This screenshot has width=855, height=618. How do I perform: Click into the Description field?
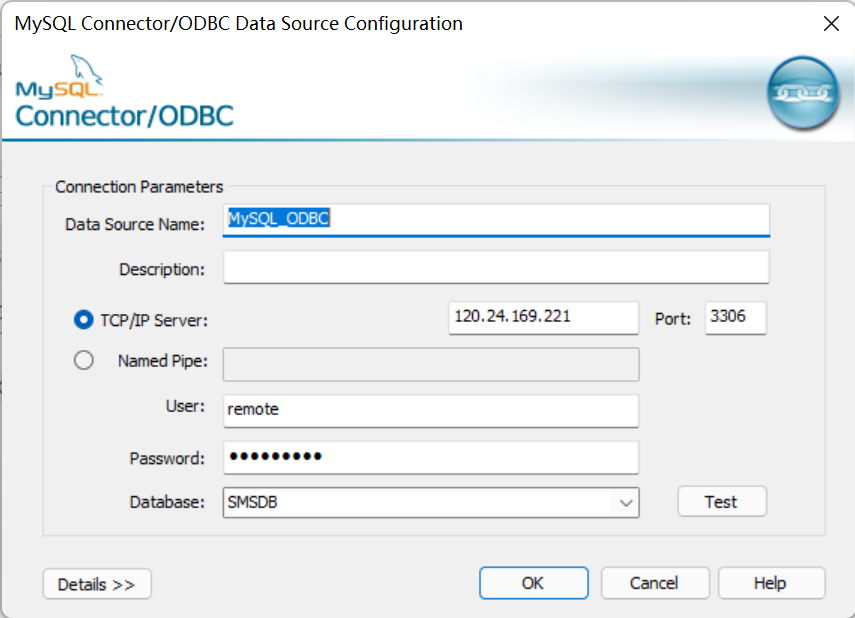[496, 267]
